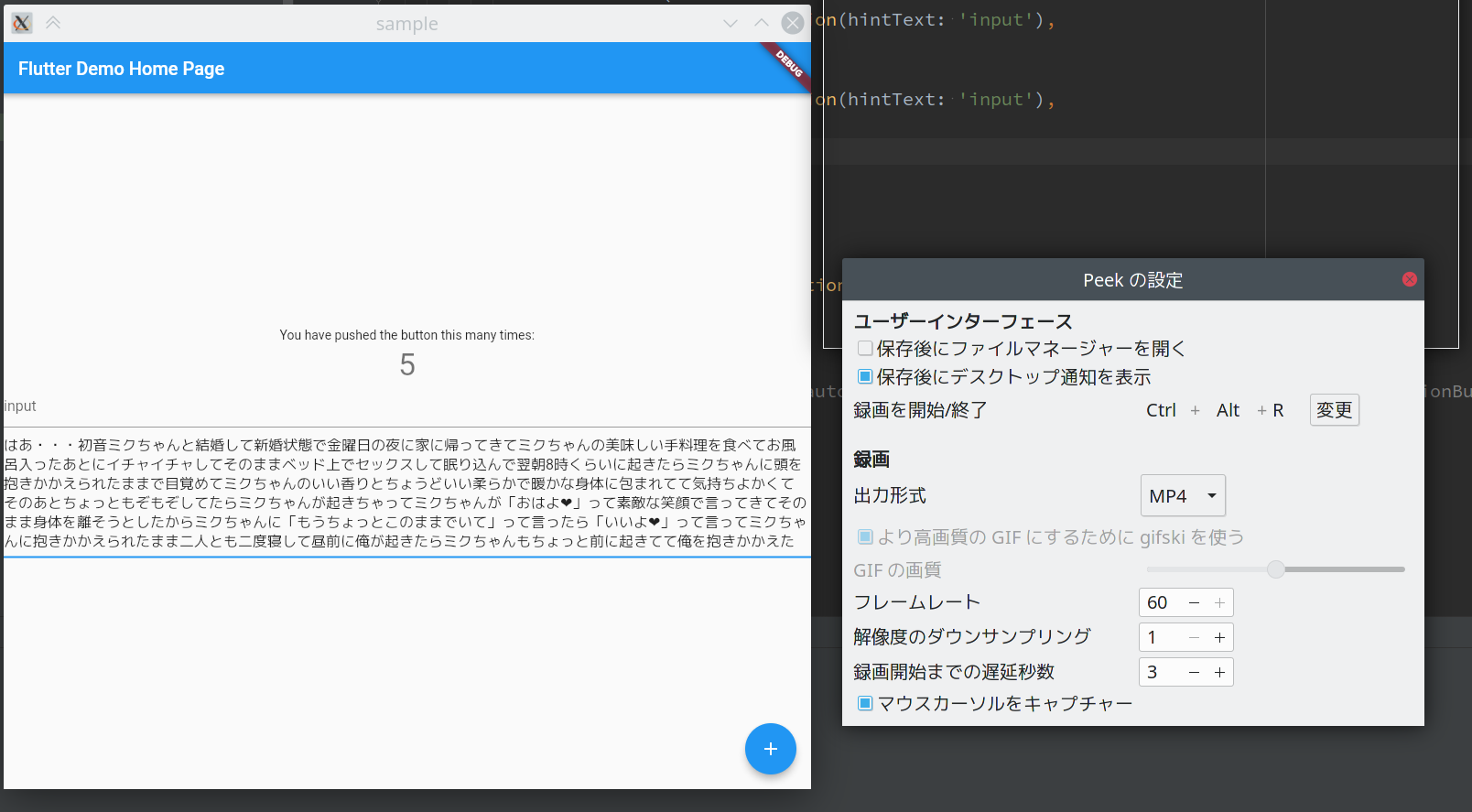Click the up chevron in the sample title bar

pyautogui.click(x=761, y=23)
